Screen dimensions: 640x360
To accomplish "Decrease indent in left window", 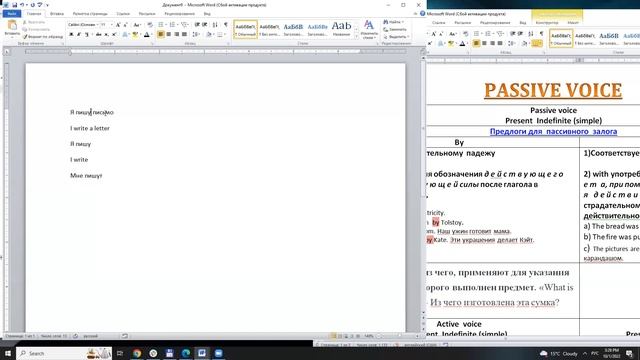I will [197, 25].
